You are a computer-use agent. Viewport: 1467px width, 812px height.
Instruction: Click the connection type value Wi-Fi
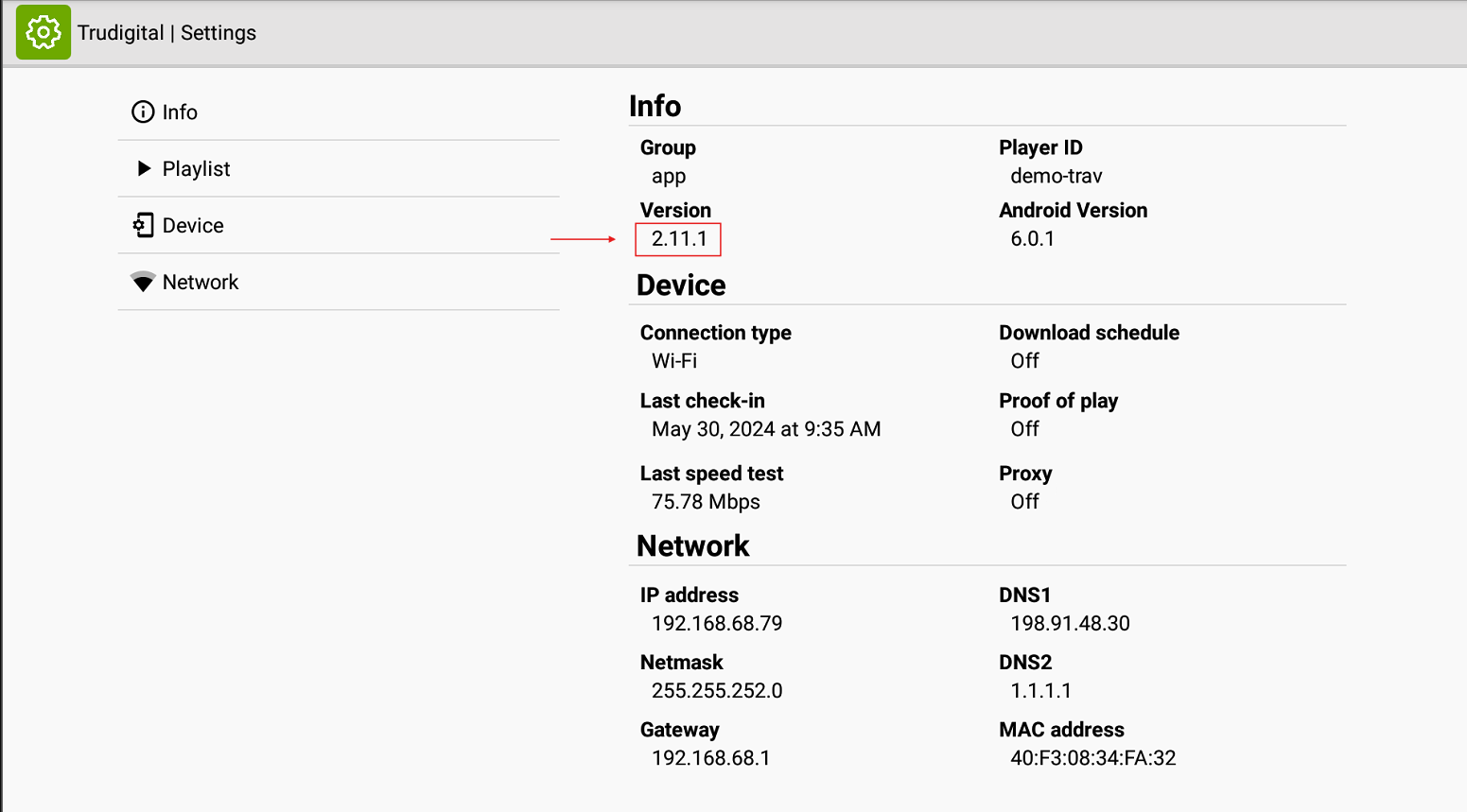(674, 361)
